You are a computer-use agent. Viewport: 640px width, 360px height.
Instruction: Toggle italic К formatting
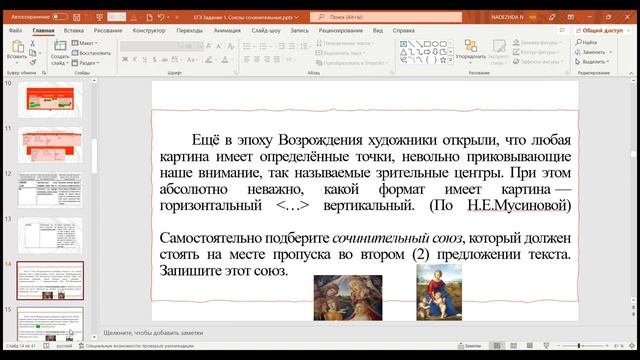point(135,60)
